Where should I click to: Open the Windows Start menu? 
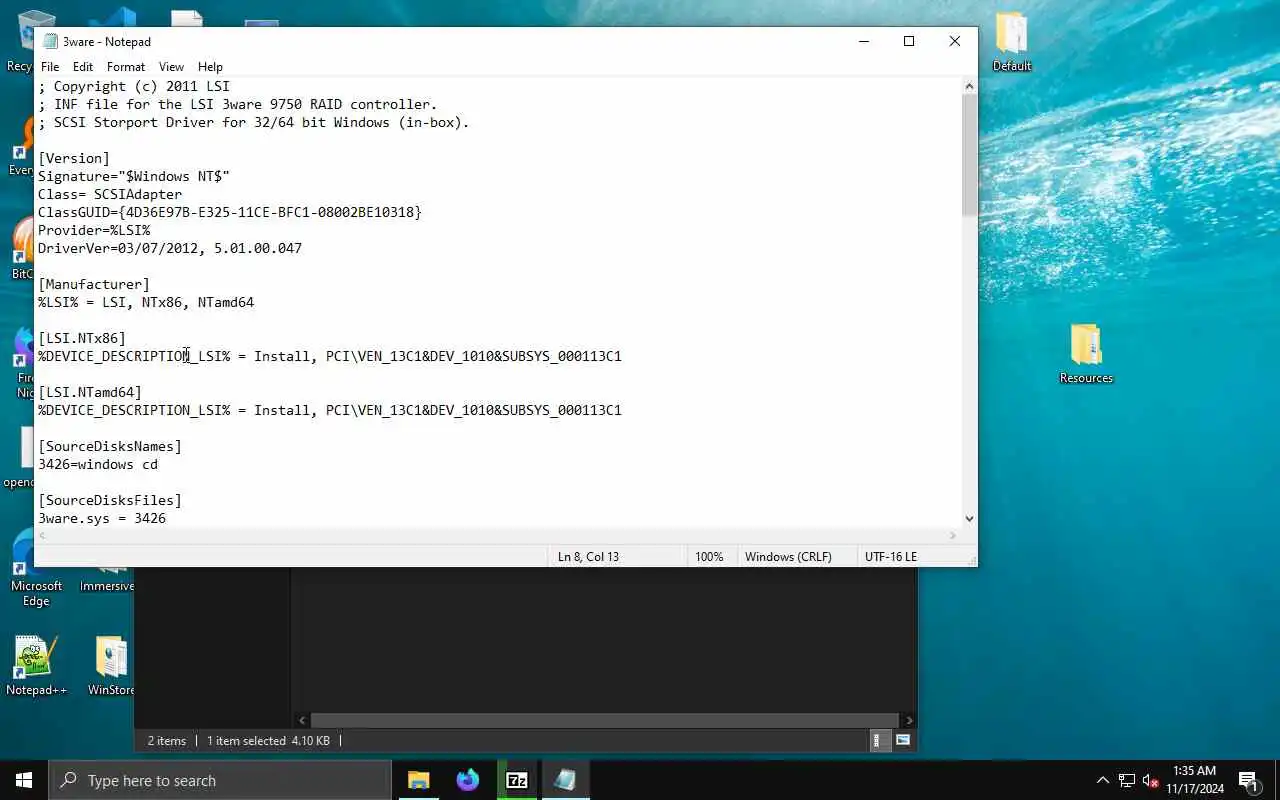24,780
